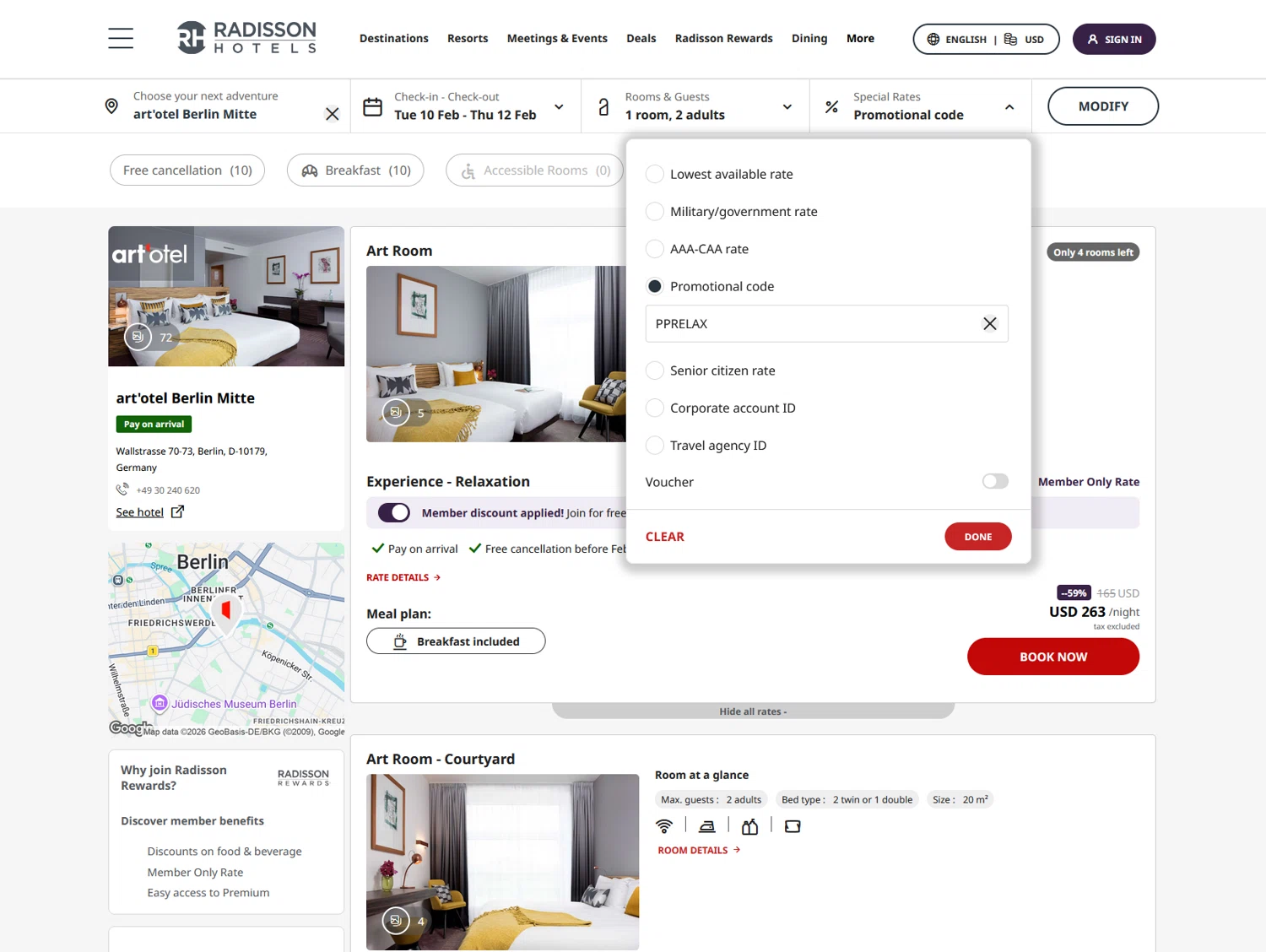
Task: Open Meetings & Events menu item
Action: coord(557,38)
